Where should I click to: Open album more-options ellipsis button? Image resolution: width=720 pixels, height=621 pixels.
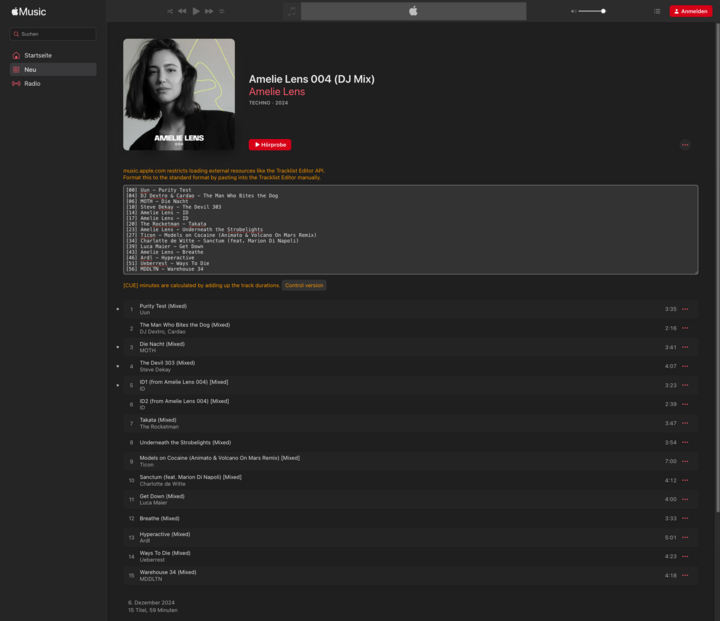[685, 145]
